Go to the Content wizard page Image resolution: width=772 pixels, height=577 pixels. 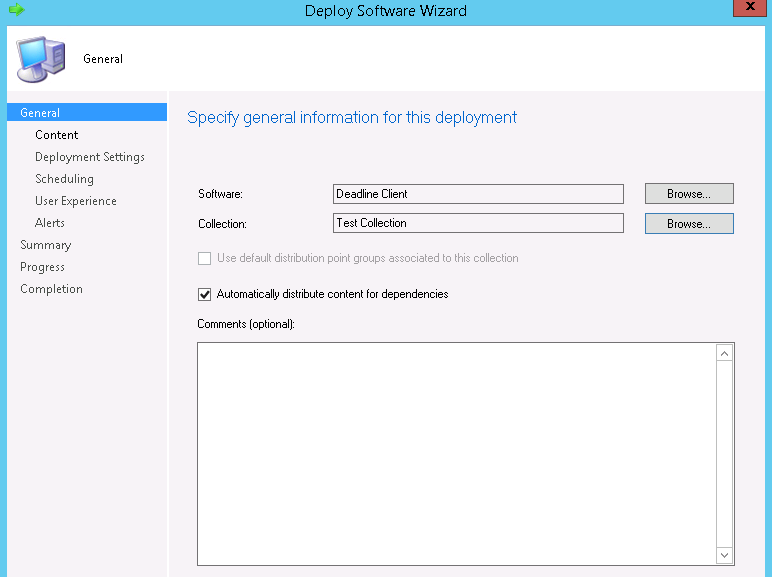pos(56,135)
